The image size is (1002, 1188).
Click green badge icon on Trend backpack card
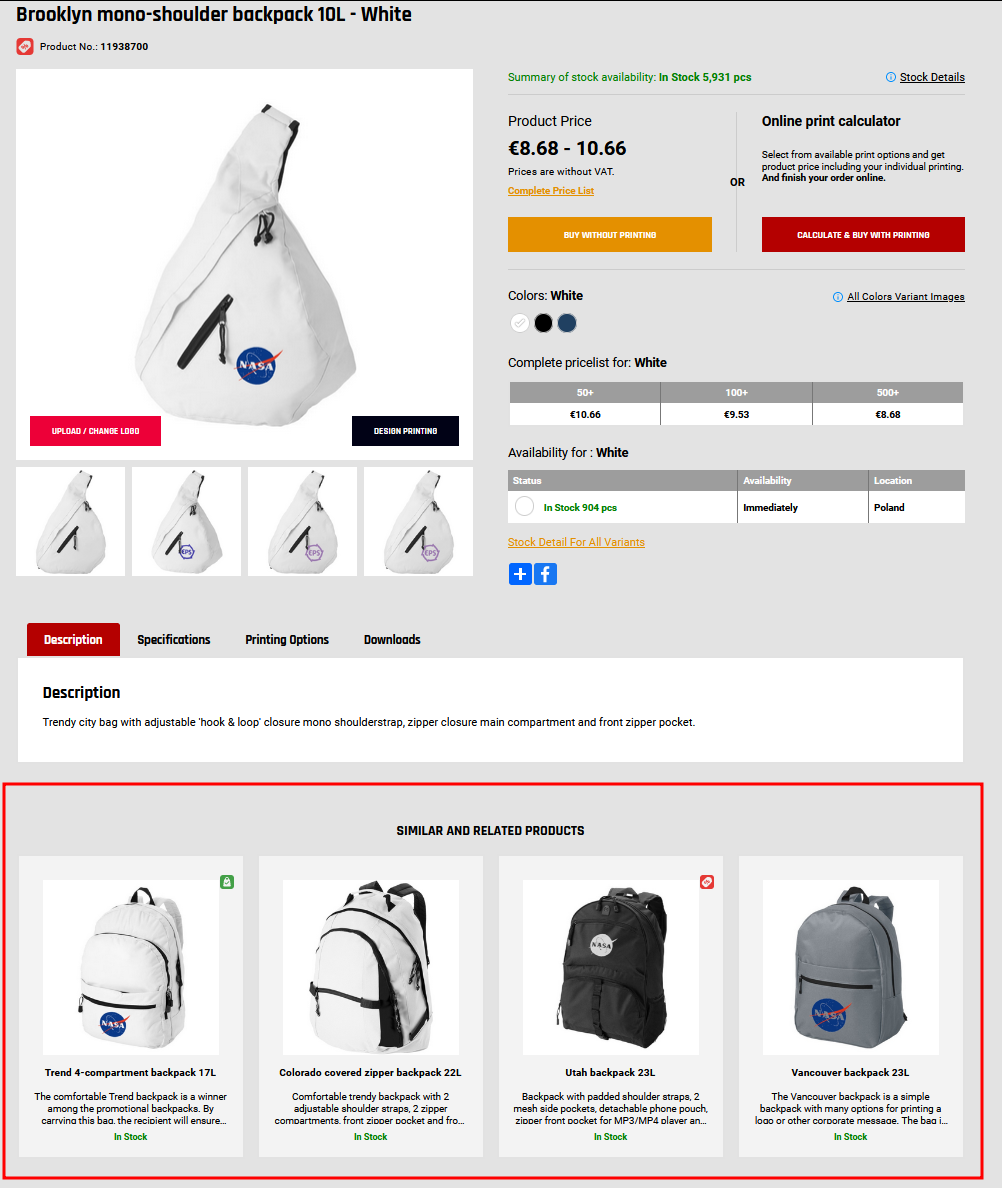227,882
